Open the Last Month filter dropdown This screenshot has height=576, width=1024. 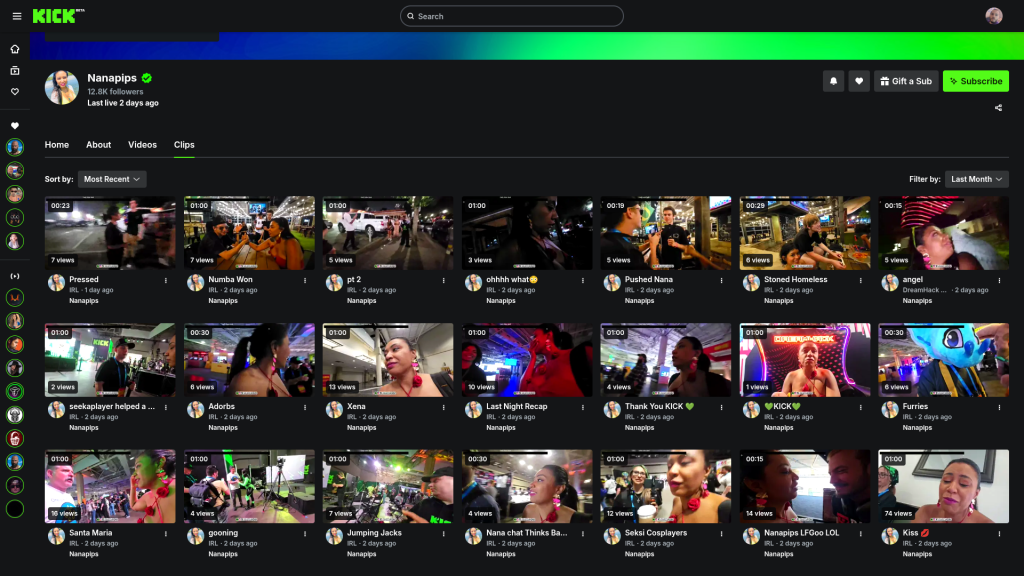[976, 179]
